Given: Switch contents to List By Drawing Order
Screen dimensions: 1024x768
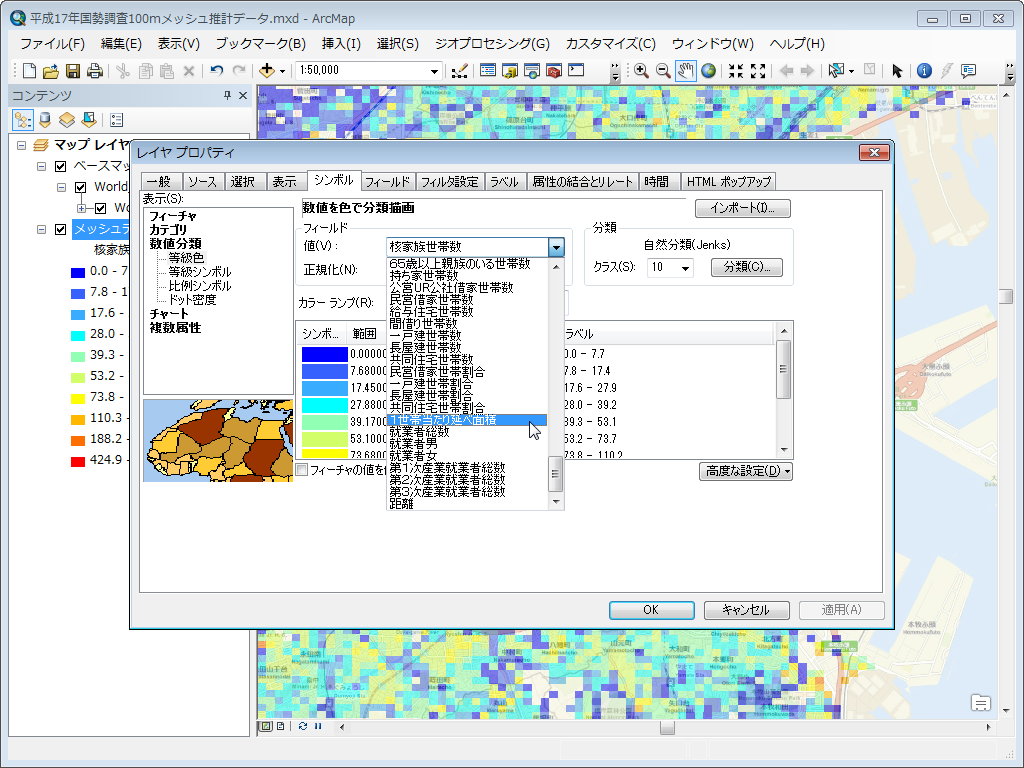Looking at the screenshot, I should coord(23,120).
